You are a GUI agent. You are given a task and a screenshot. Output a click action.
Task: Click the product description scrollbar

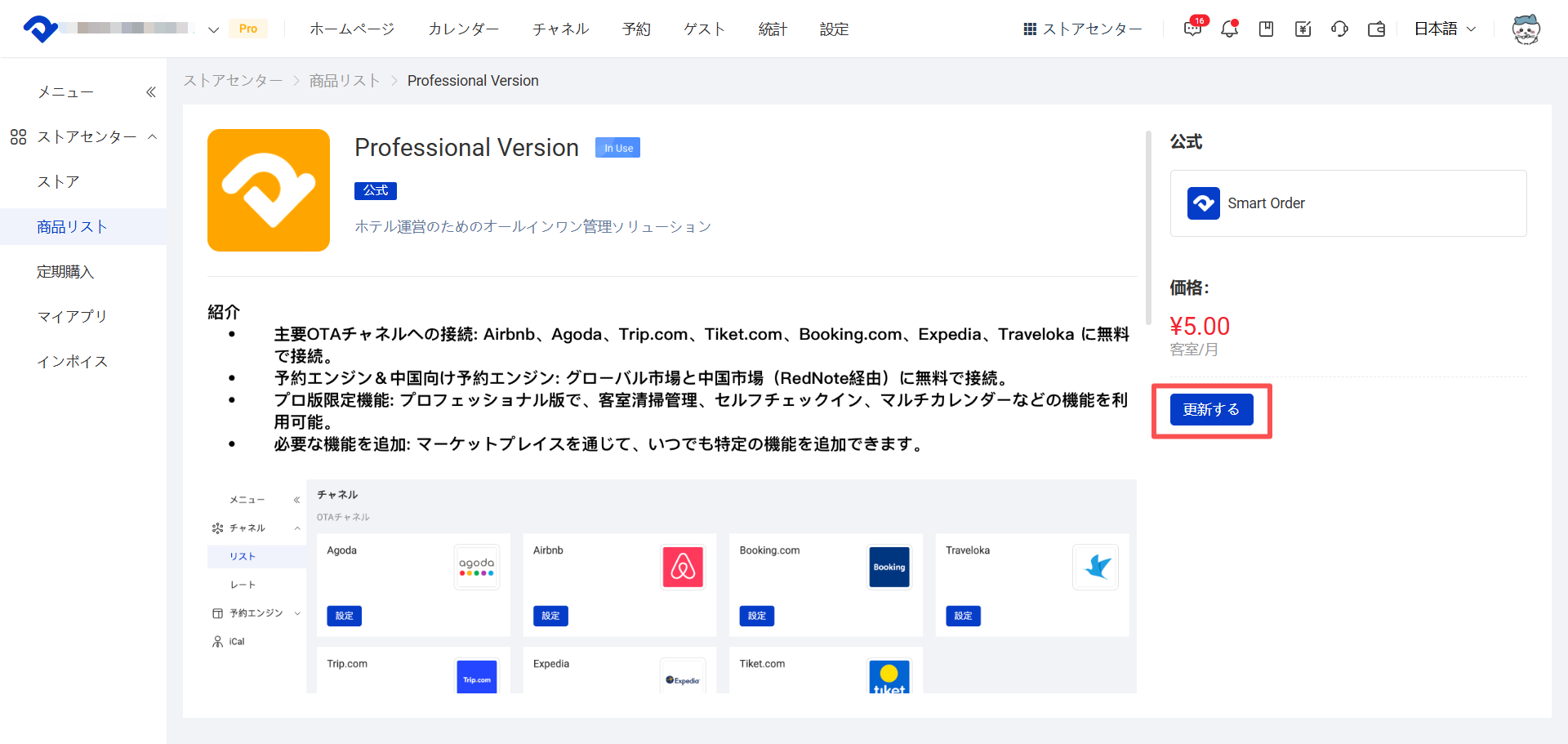[1148, 228]
